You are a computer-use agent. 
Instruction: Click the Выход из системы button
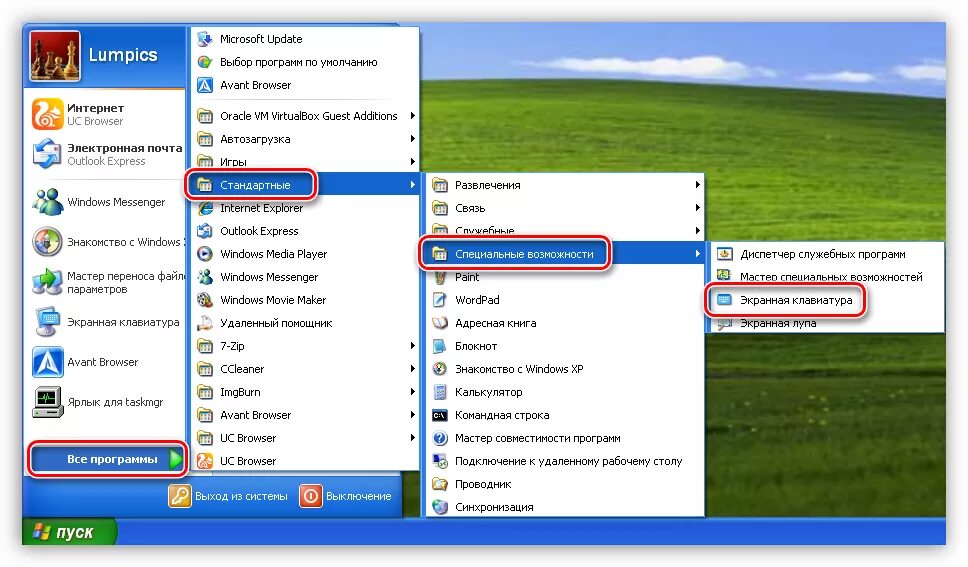click(228, 496)
